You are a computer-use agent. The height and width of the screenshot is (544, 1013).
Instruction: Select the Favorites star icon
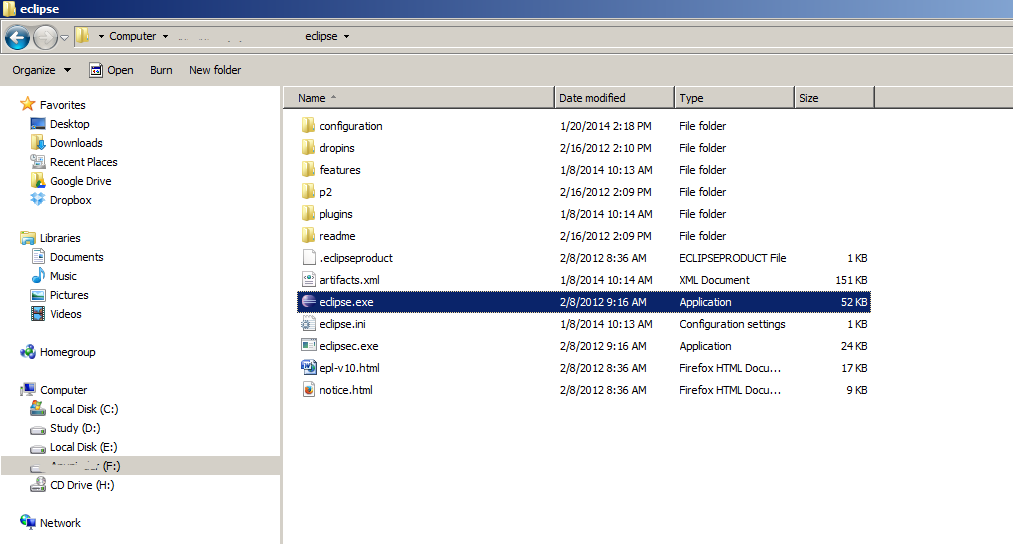pos(28,104)
